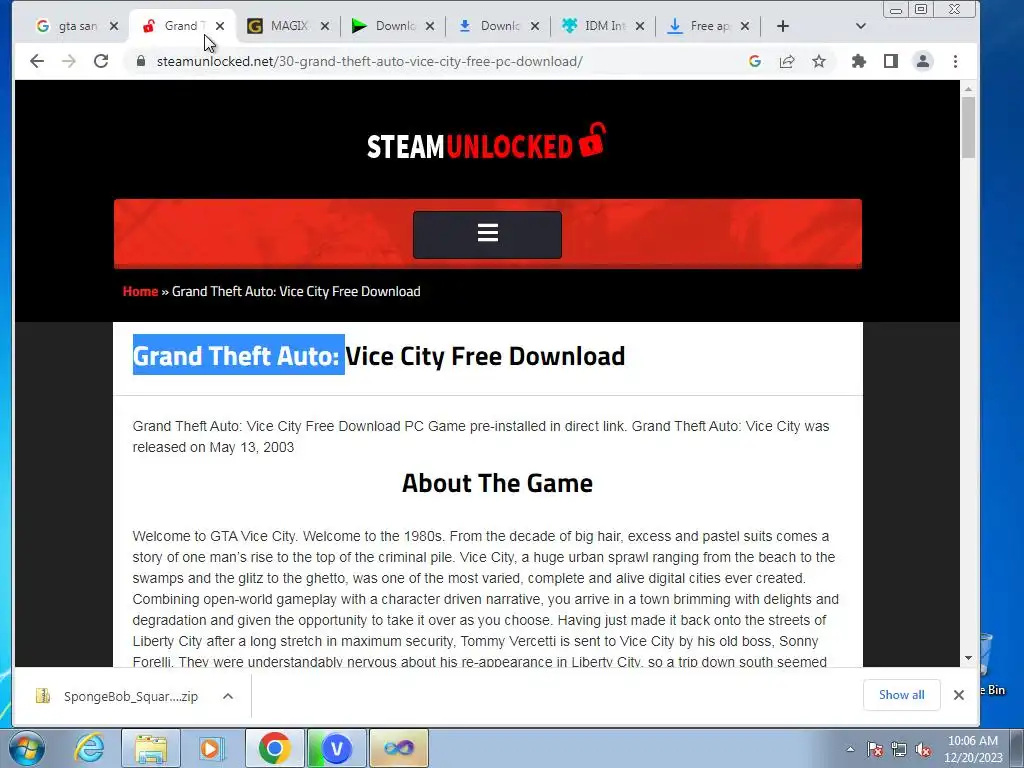Close the downloads bar

point(959,695)
